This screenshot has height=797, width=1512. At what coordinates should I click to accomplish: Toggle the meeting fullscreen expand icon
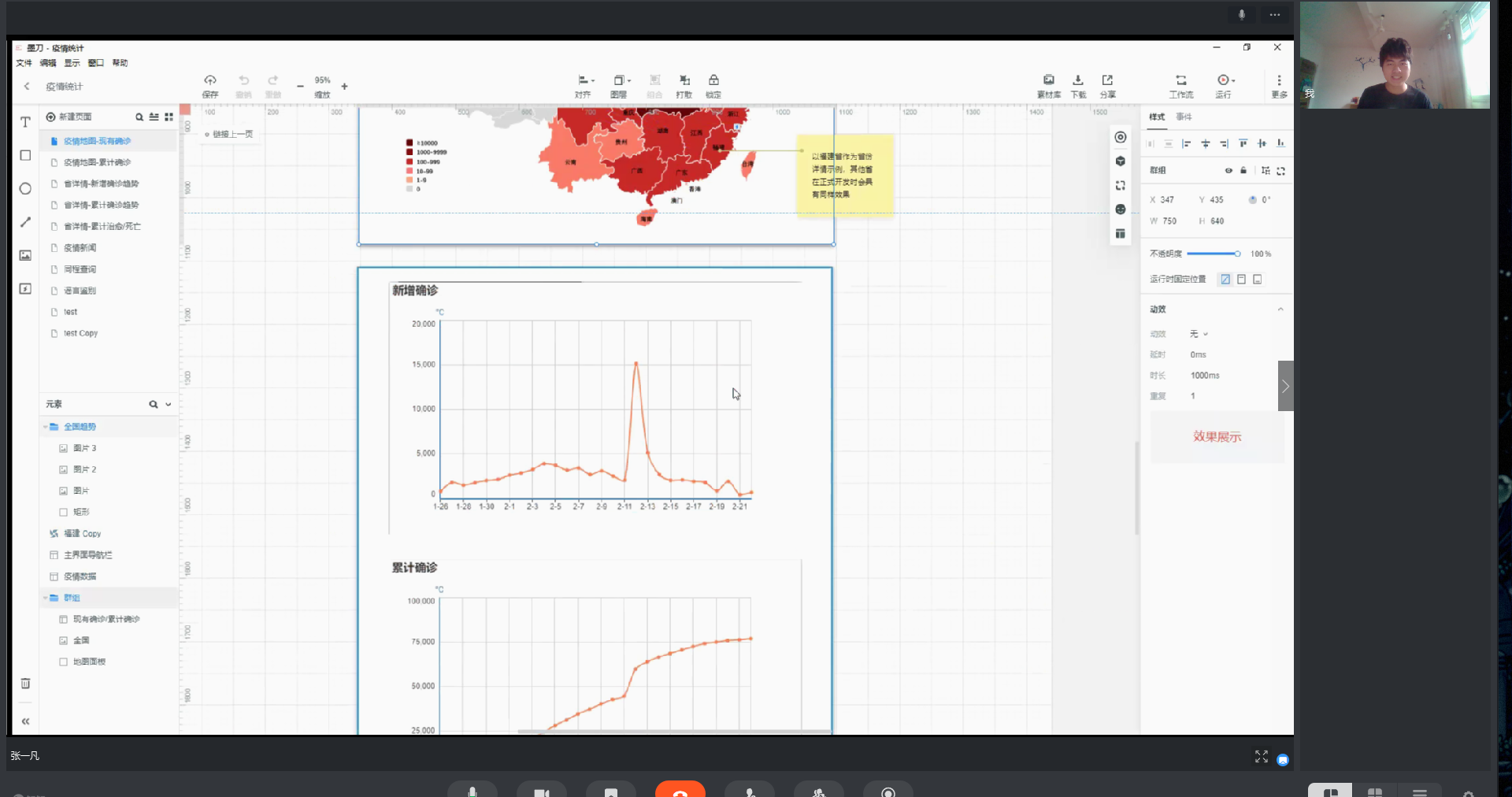[1262, 757]
